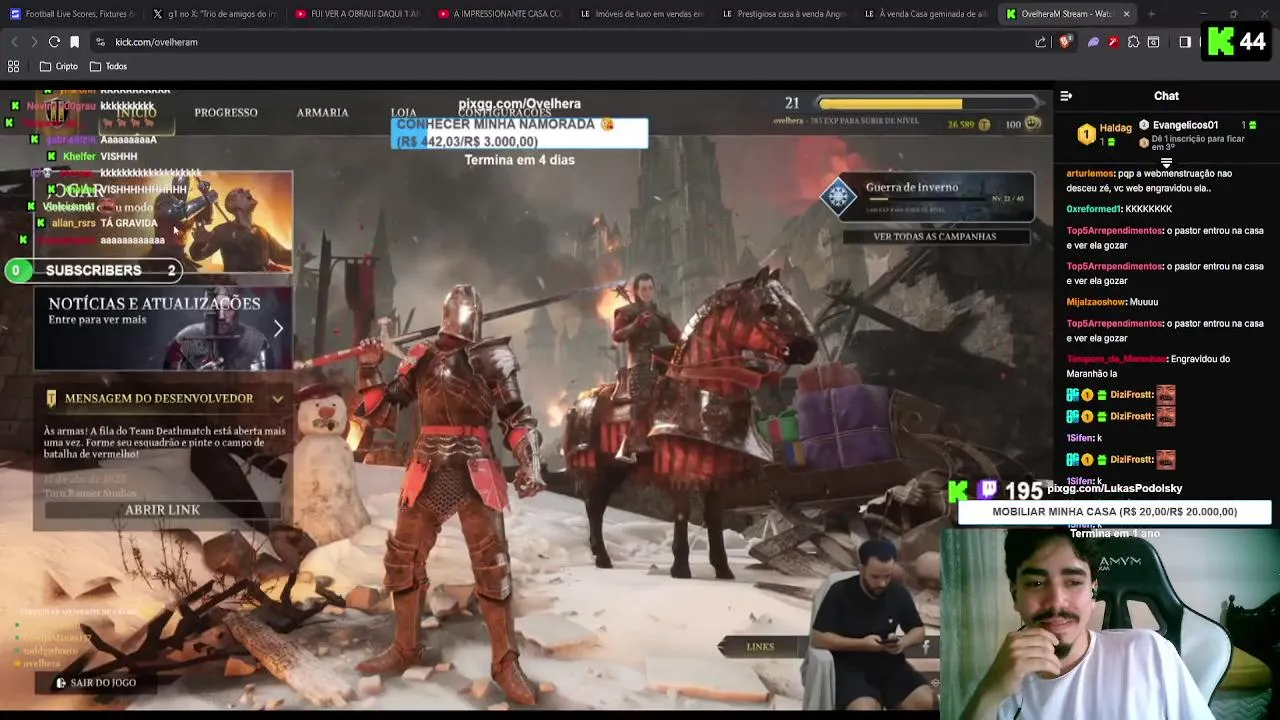Screen dimensions: 1280x720
Task: Open a new browser tab
Action: click(x=1151, y=14)
